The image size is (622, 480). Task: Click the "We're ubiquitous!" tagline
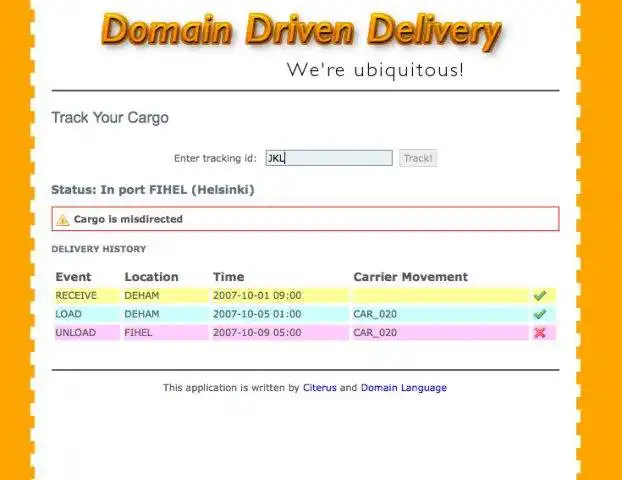[375, 70]
